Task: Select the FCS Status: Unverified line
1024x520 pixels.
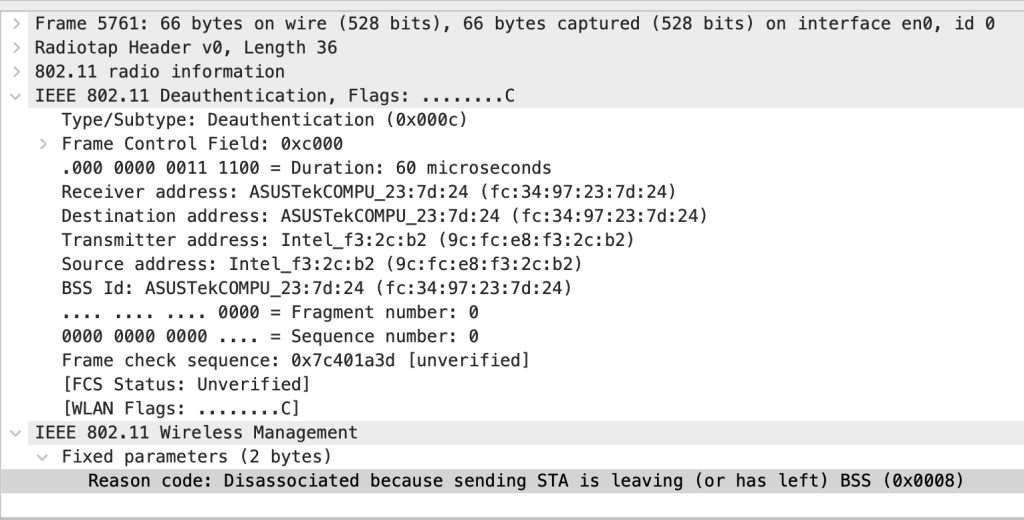Action: coord(185,384)
